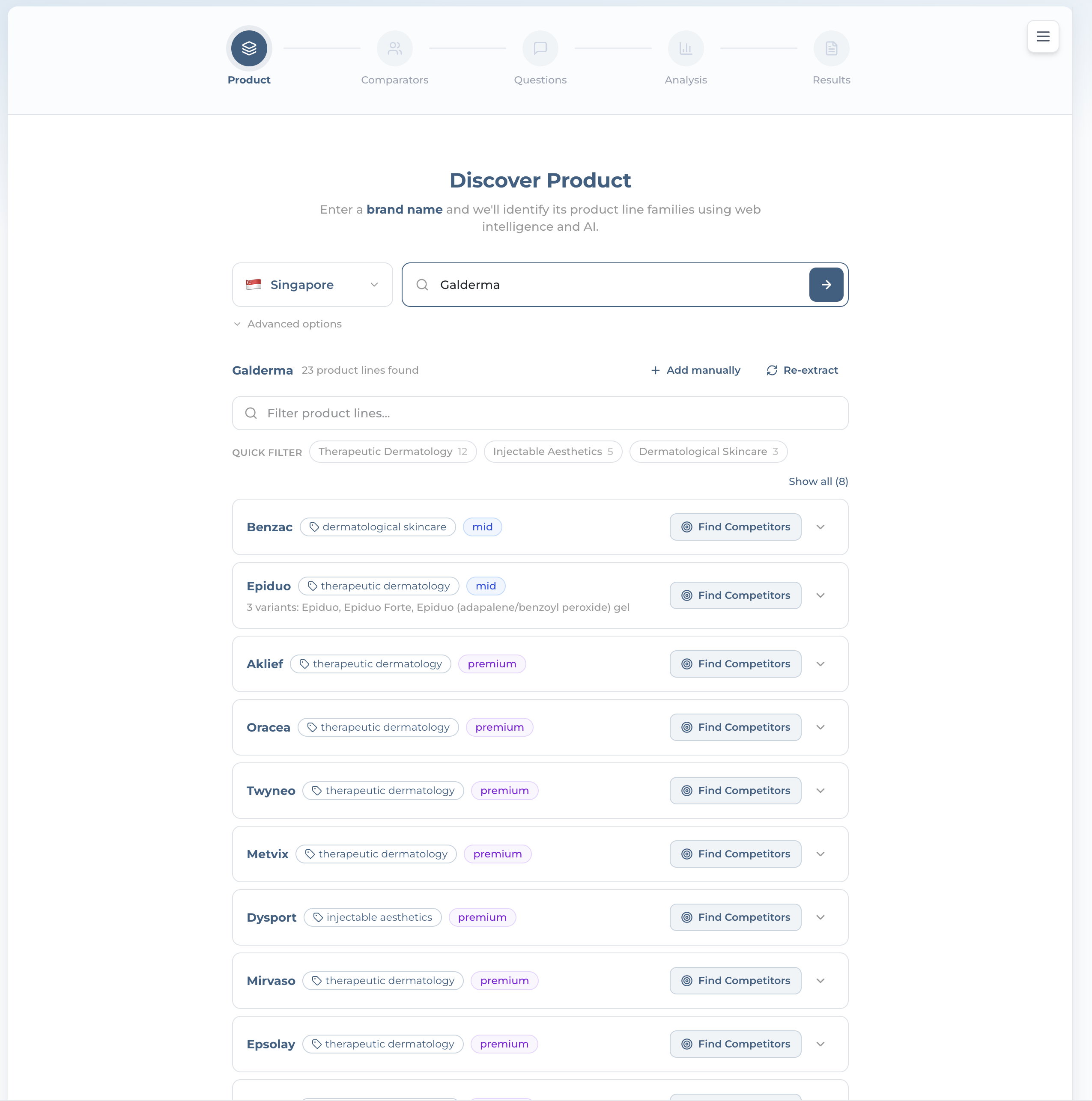Find Competitors for Aklief
1092x1101 pixels.
pyautogui.click(x=735, y=664)
